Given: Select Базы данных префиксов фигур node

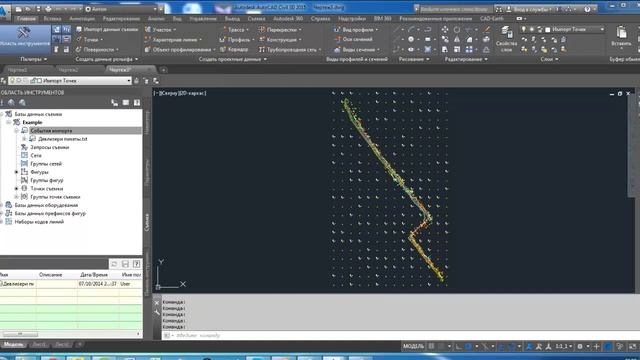Looking at the screenshot, I should click(x=50, y=213).
